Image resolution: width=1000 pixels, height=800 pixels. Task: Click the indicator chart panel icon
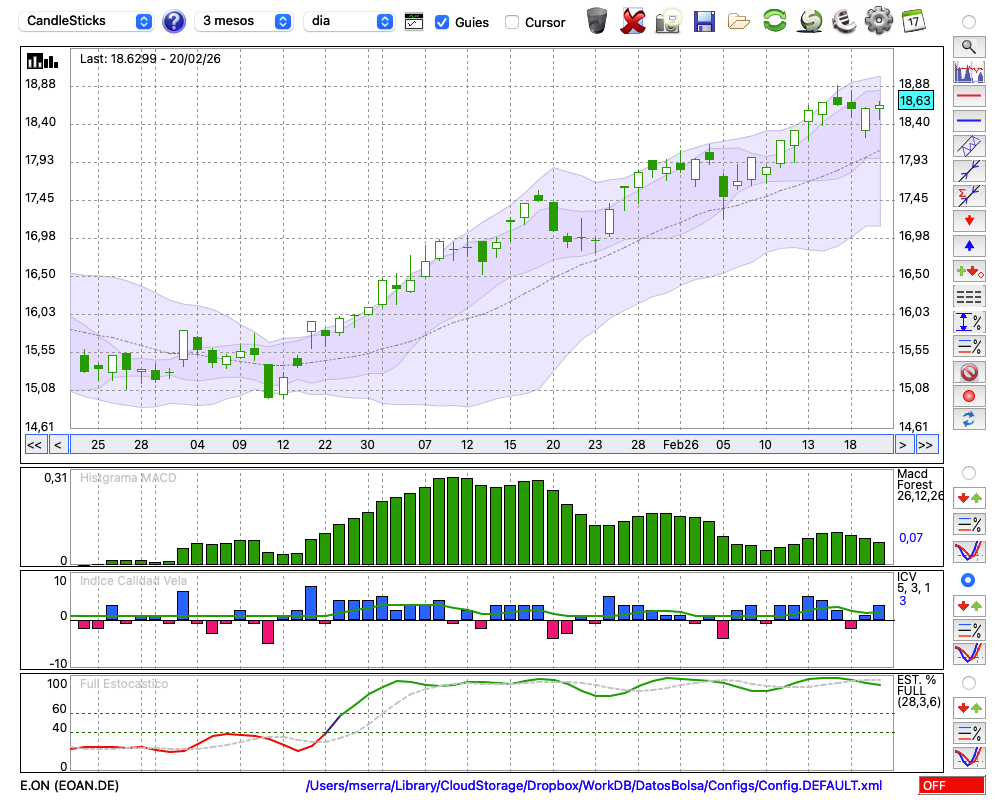click(414, 22)
